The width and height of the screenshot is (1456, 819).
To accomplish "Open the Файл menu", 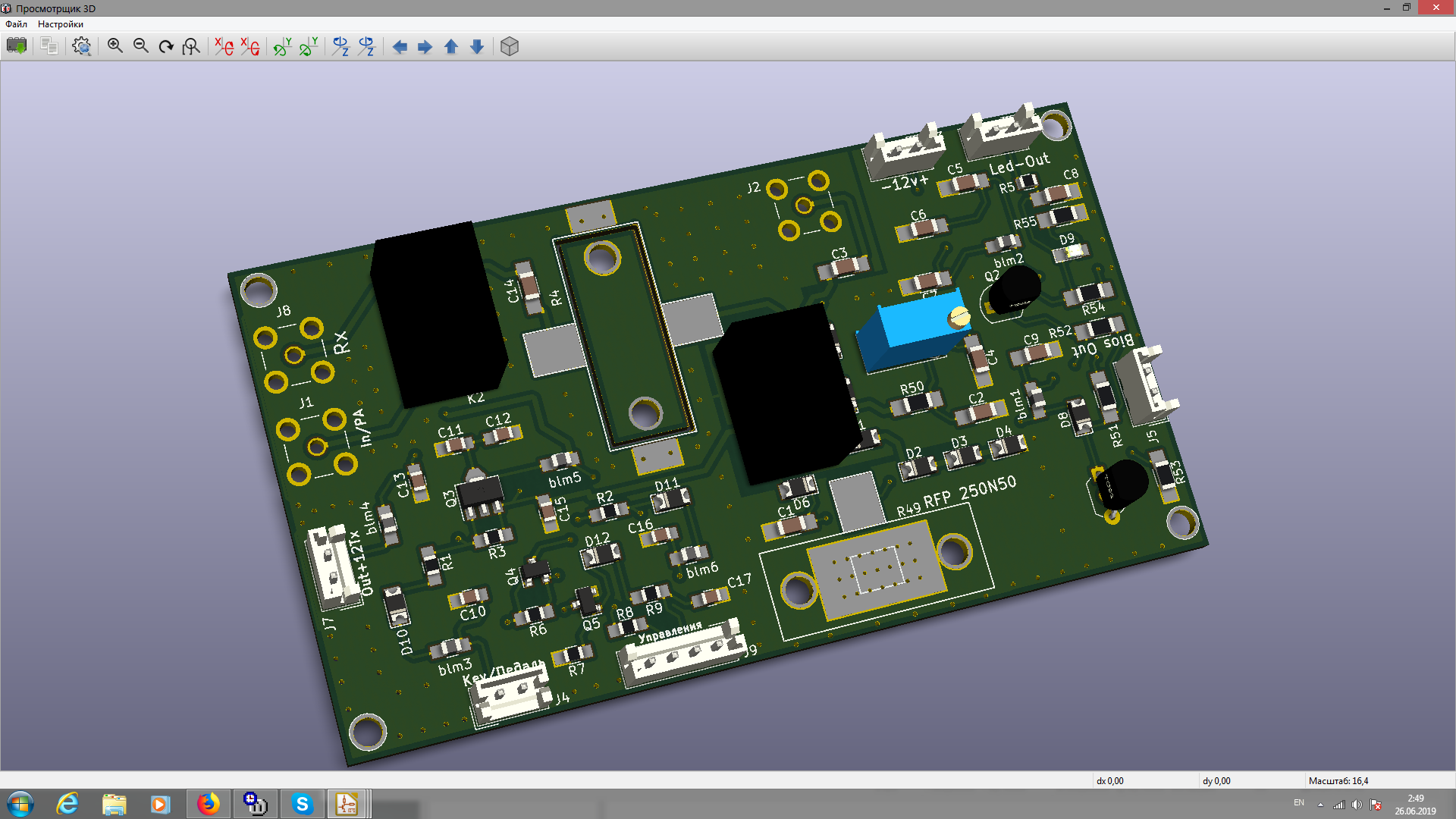I will pyautogui.click(x=16, y=24).
